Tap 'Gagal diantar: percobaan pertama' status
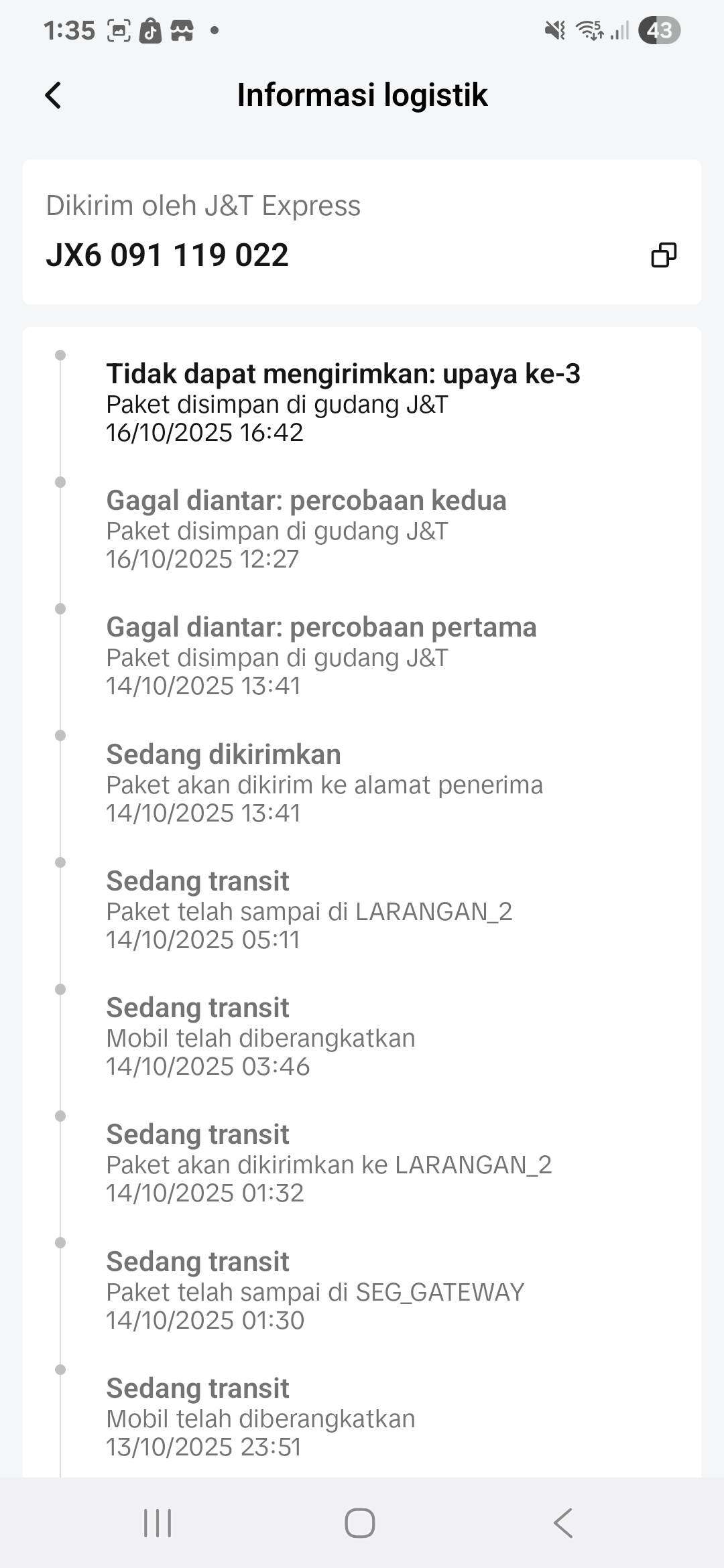Screen dimensions: 724x1568 click(321, 627)
